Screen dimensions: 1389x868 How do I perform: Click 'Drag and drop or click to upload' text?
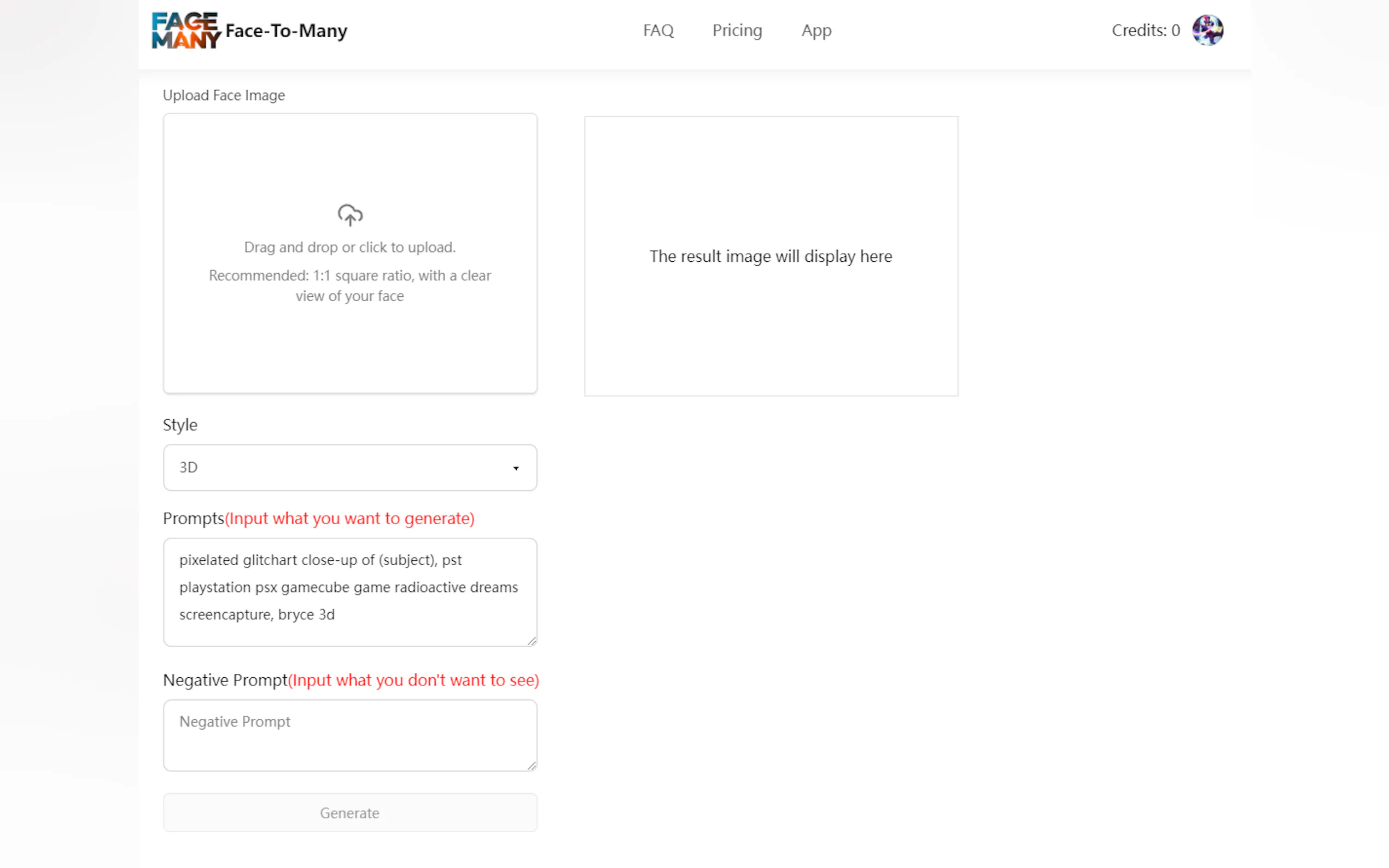tap(349, 248)
